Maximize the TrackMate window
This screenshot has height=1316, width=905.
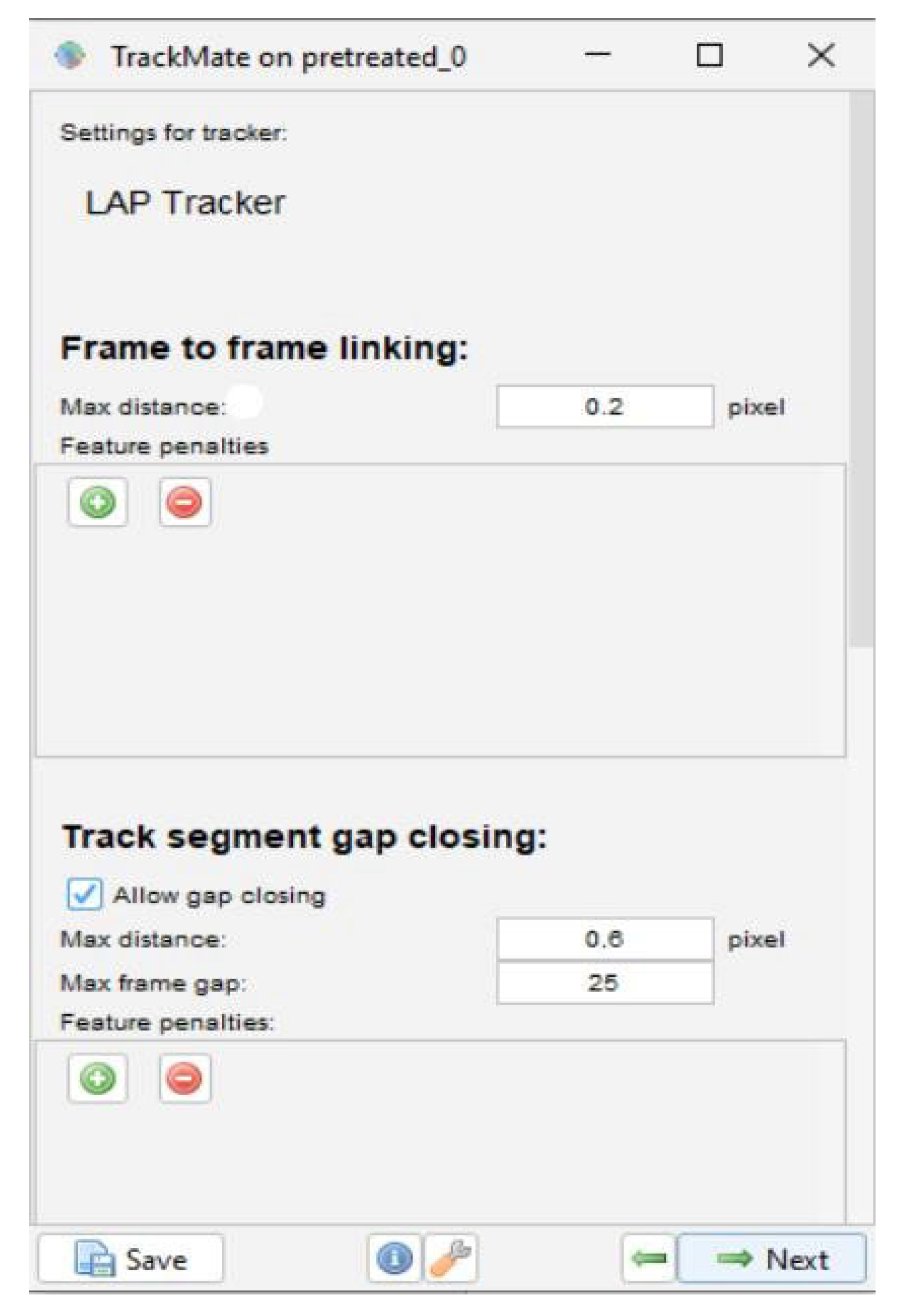tap(709, 55)
